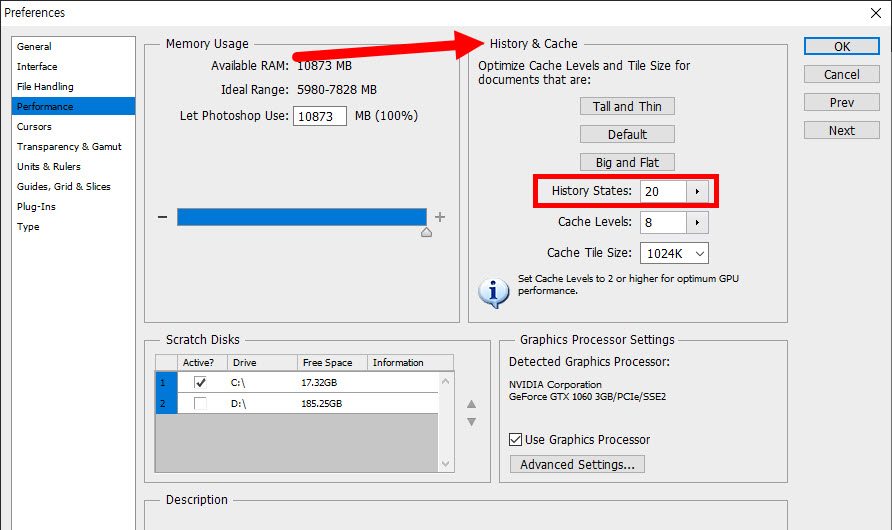892x530 pixels.
Task: Click the info icon beside cache tip
Action: (x=493, y=292)
